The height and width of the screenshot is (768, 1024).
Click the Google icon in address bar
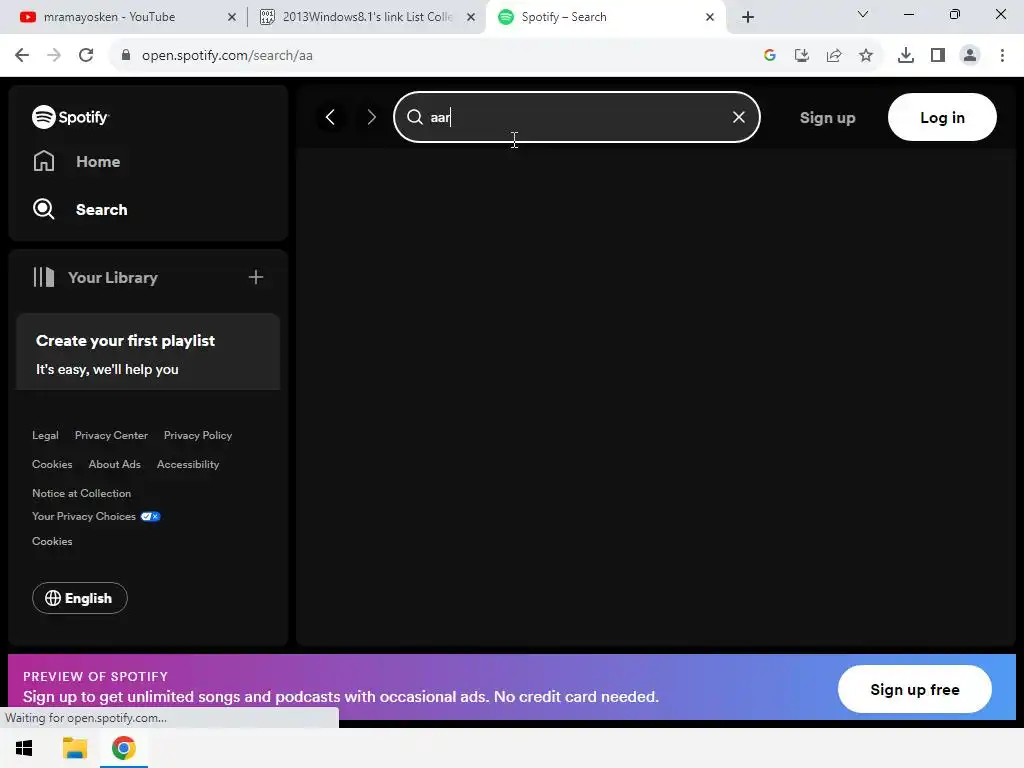coord(770,56)
